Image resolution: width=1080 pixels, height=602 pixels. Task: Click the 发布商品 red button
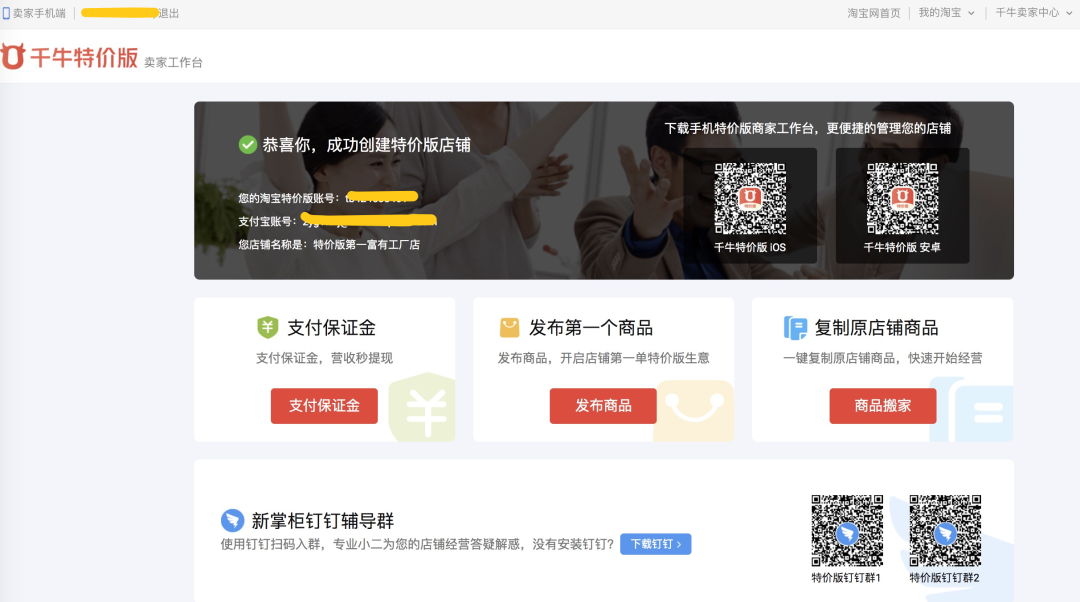point(603,406)
